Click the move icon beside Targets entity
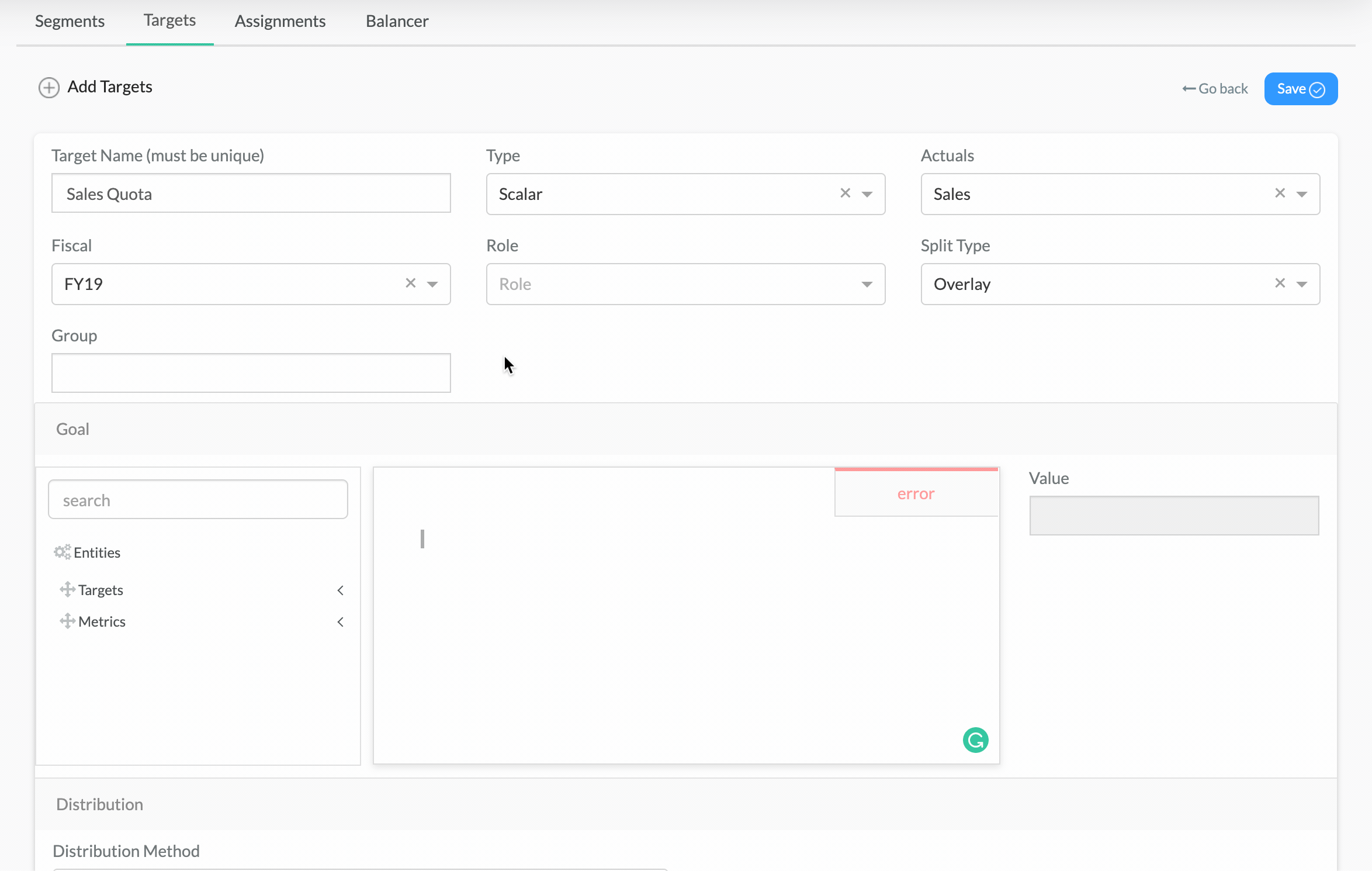1372x871 pixels. pyautogui.click(x=67, y=589)
